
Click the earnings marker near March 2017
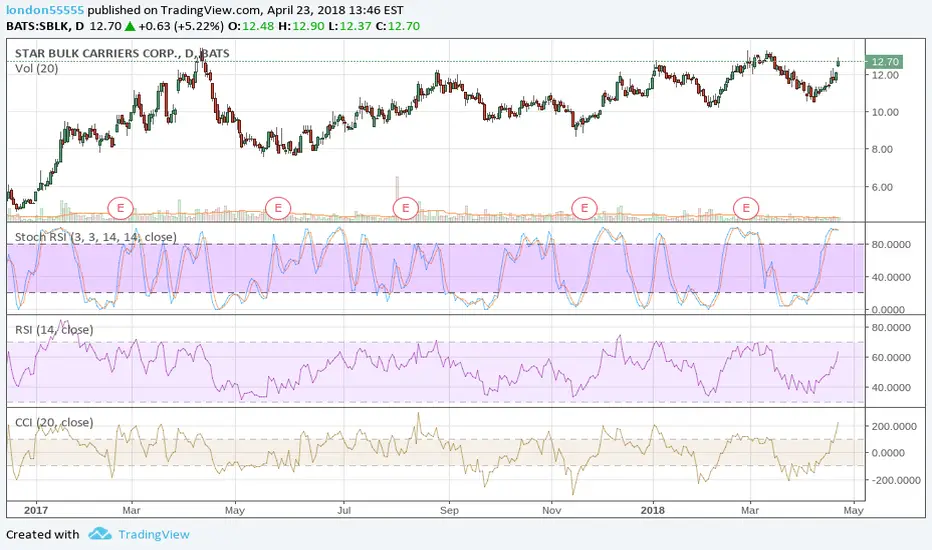(121, 208)
